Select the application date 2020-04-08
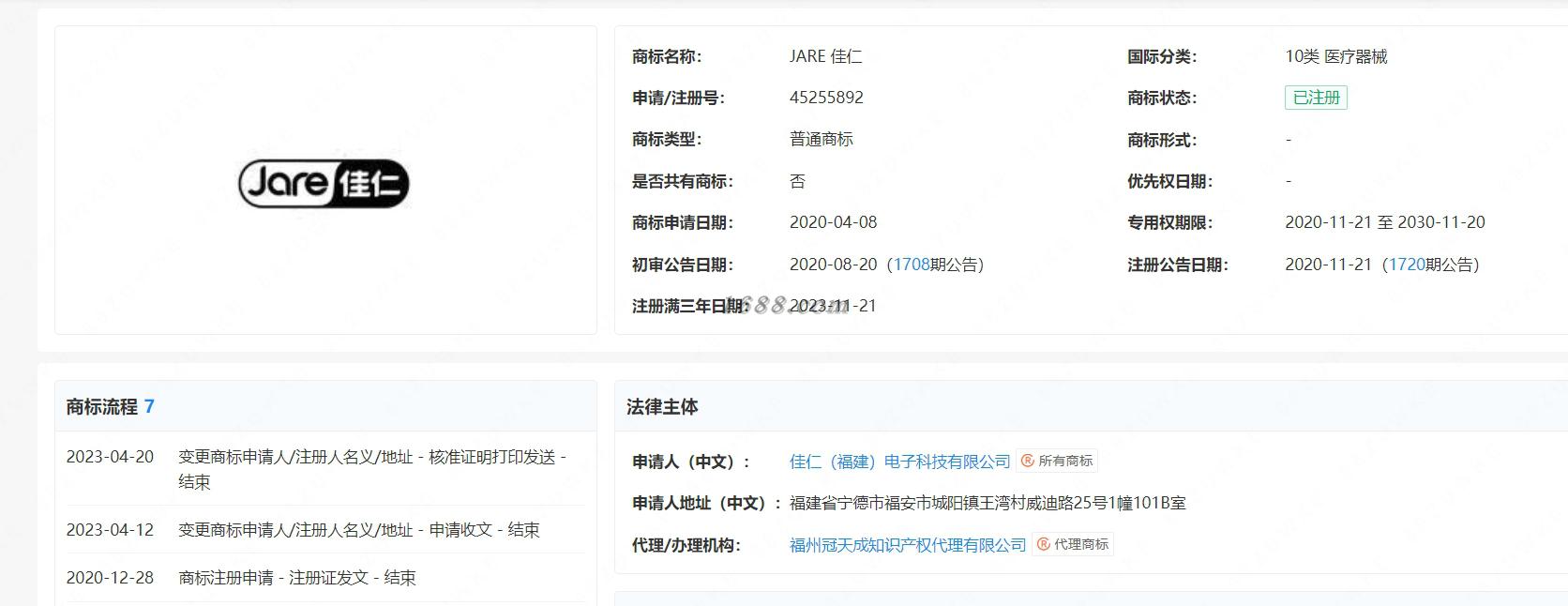The width and height of the screenshot is (1568, 606). click(833, 222)
